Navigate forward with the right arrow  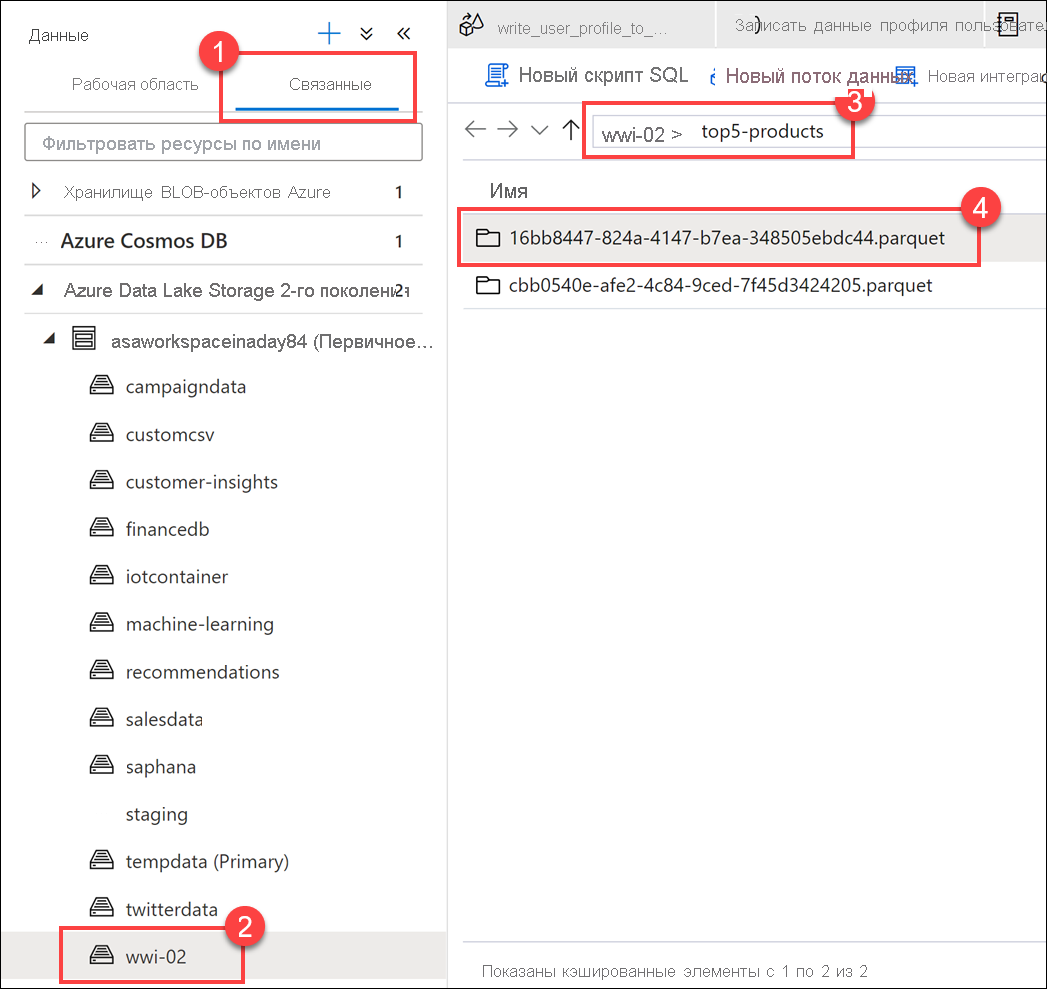507,129
